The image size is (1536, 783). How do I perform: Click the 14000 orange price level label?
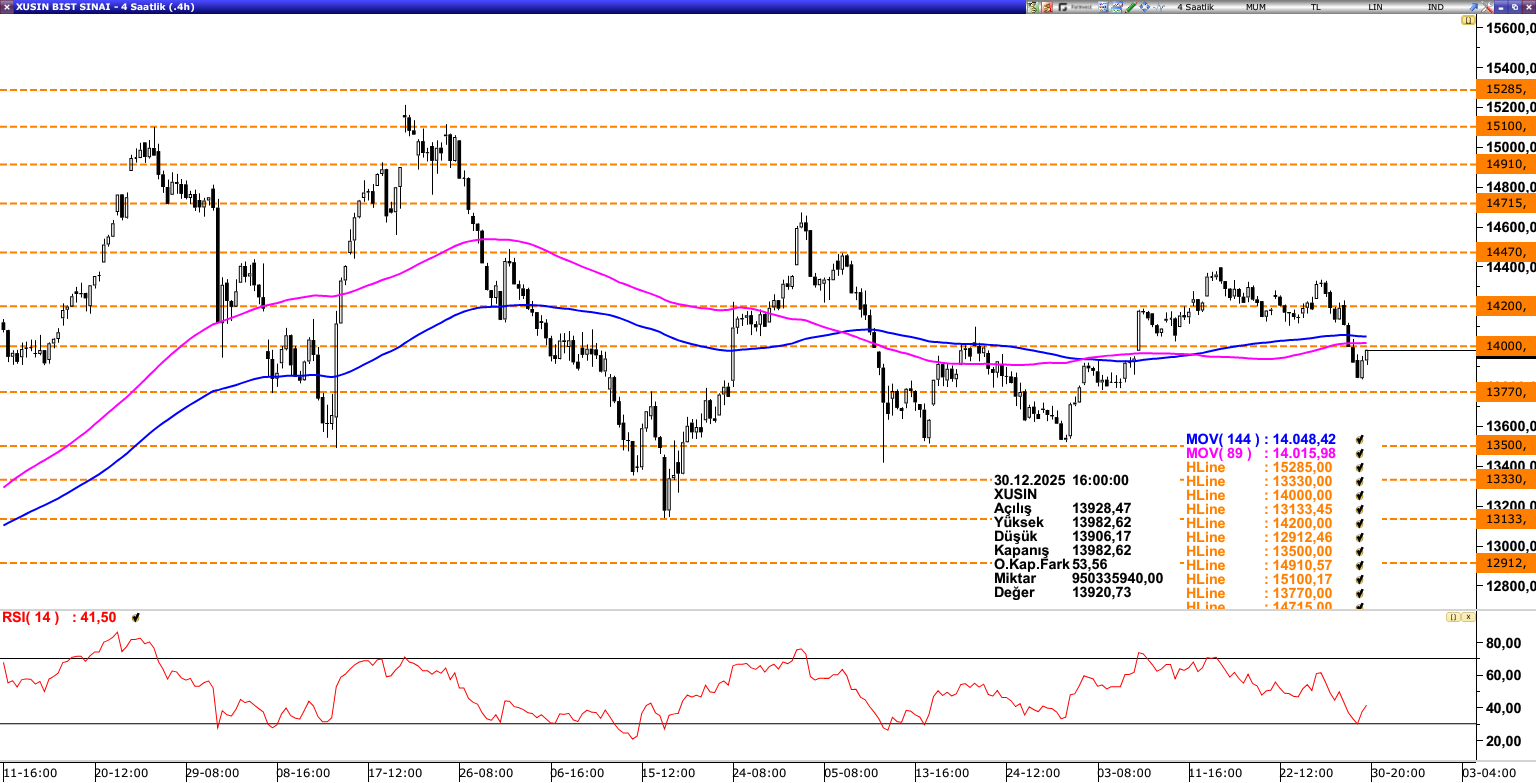(1505, 346)
